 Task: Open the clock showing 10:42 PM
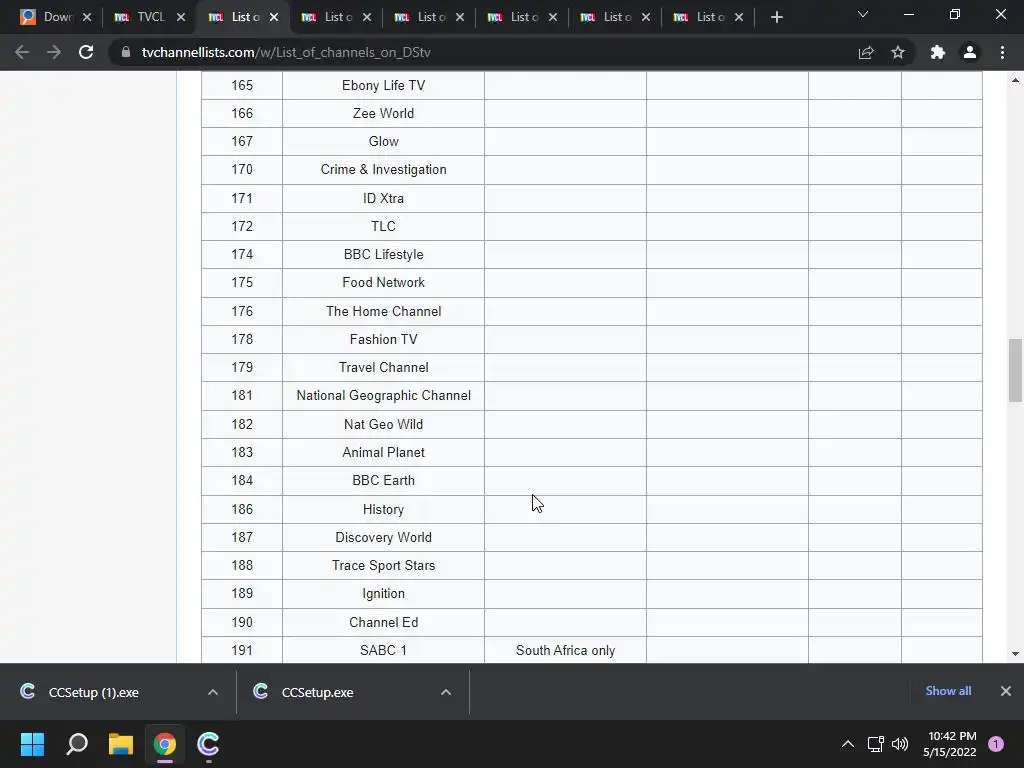[950, 744]
